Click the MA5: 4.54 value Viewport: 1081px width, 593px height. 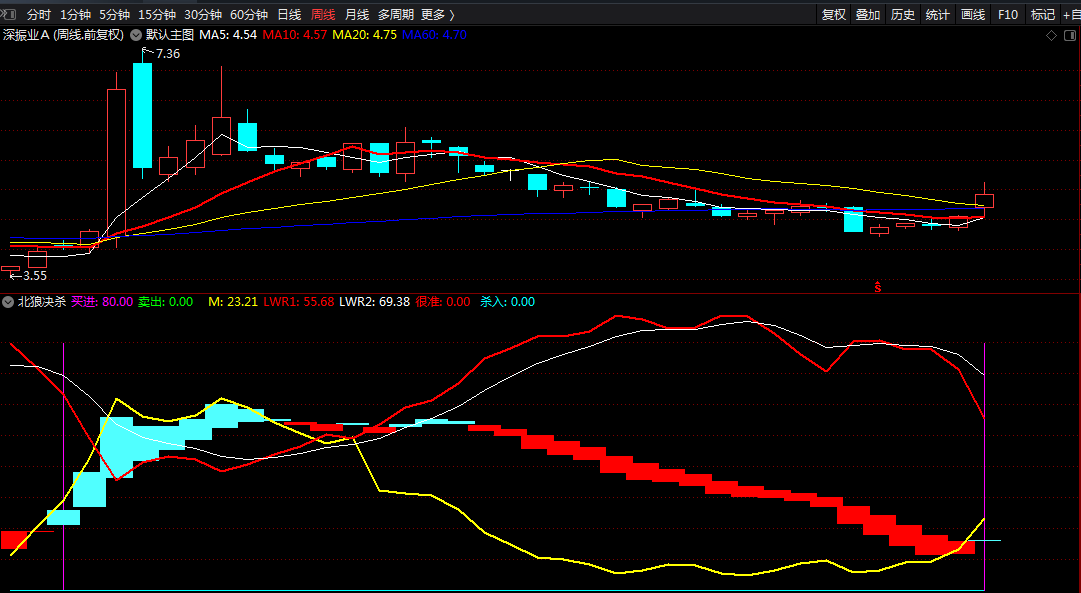(228, 35)
